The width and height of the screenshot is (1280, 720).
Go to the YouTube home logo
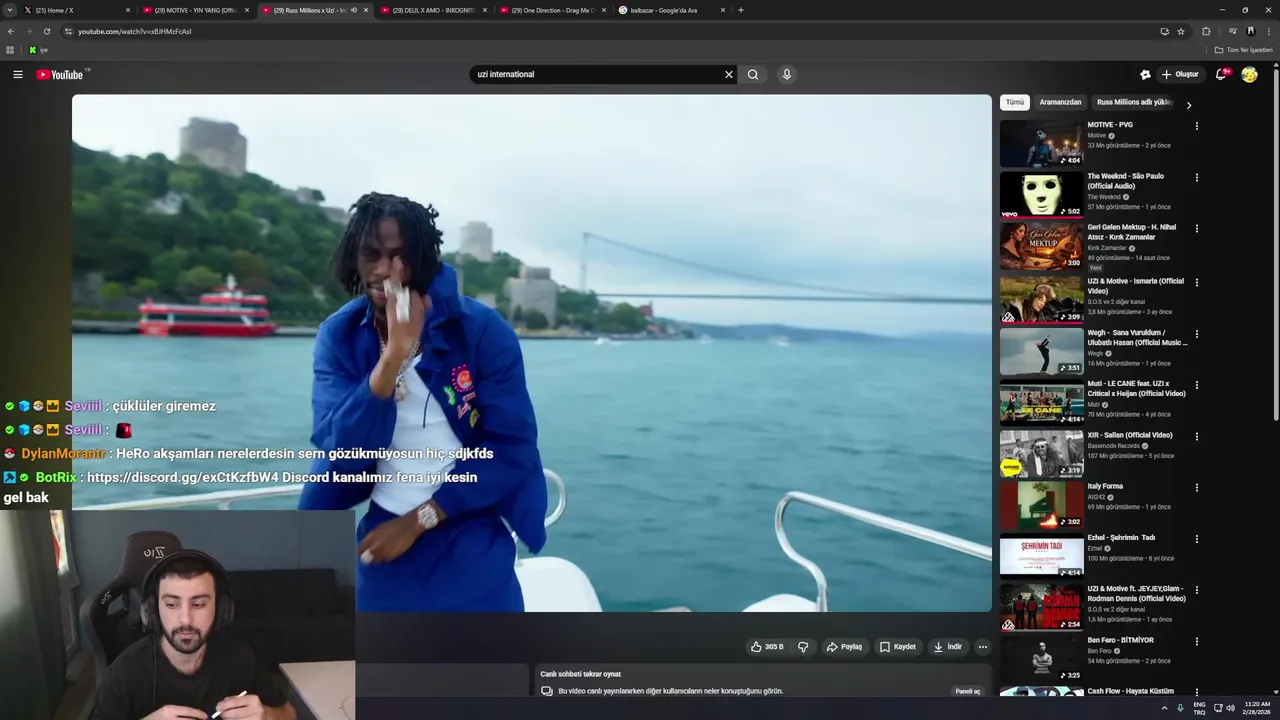tap(60, 74)
